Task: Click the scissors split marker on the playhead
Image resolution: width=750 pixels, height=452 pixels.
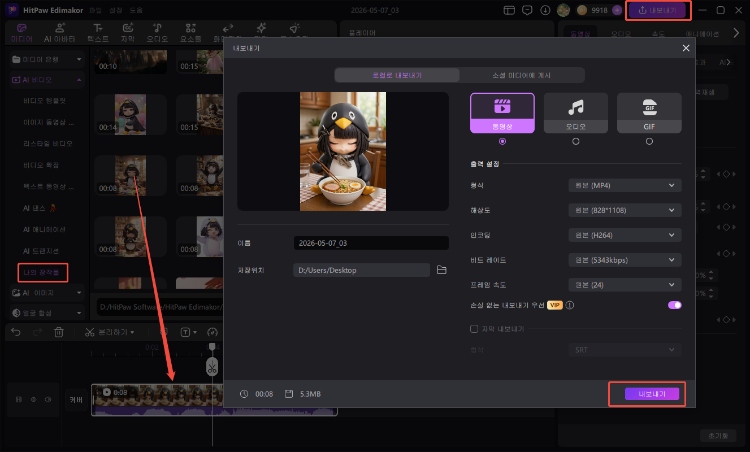Action: click(212, 367)
